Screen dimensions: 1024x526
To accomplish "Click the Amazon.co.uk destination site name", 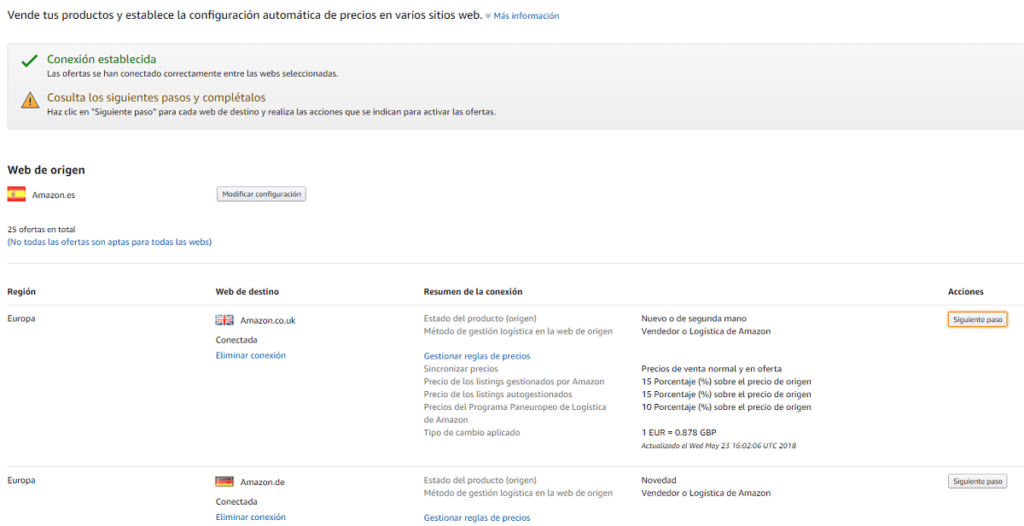I will 267,320.
